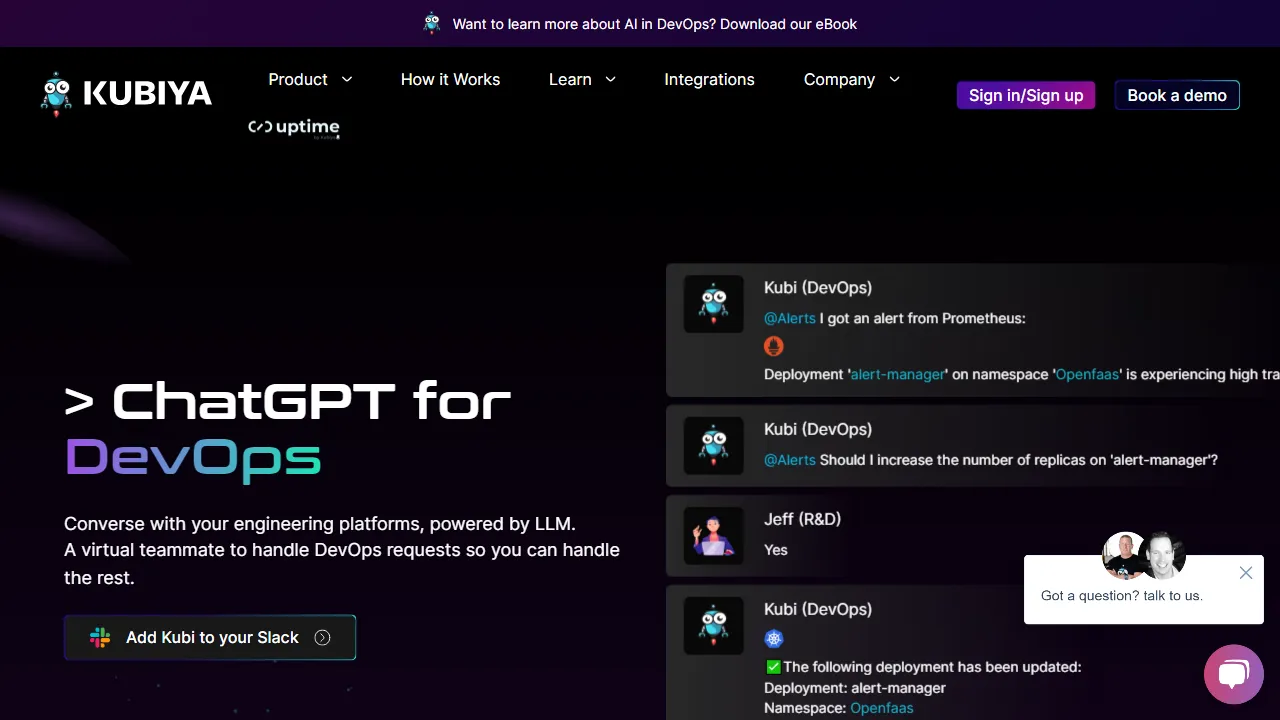Click the '> ChatGPT for' heading
This screenshot has width=1280, height=720.
287,402
